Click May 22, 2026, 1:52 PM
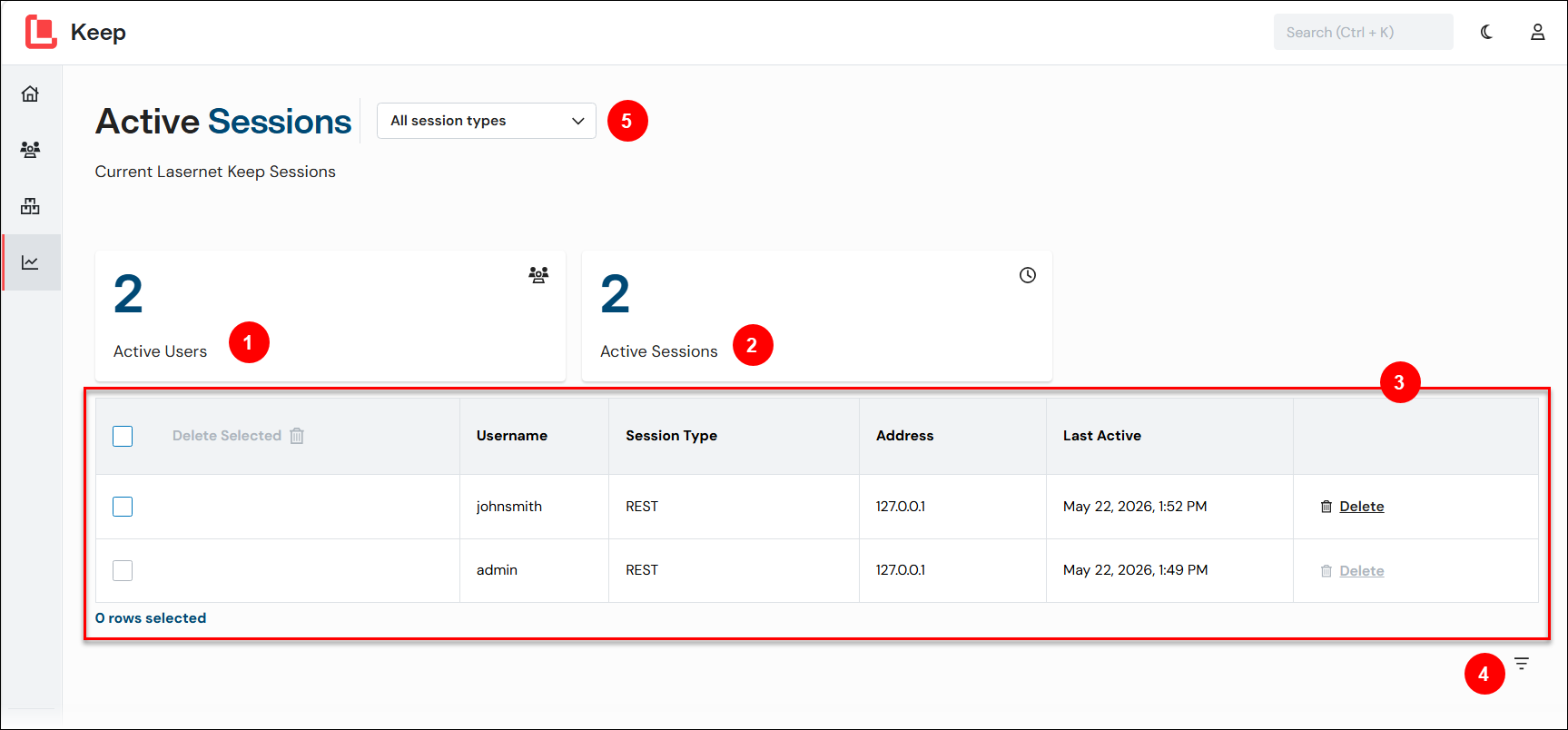Viewport: 1568px width, 730px height. [x=1135, y=507]
